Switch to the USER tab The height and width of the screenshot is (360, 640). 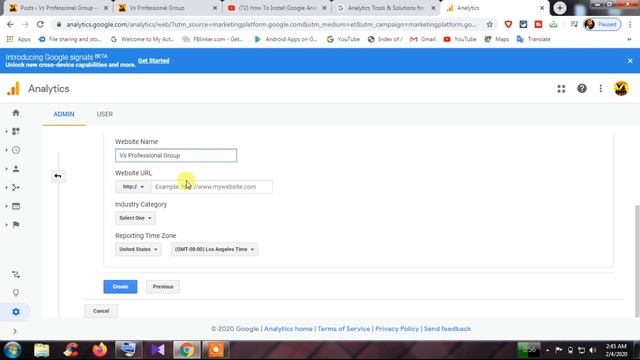point(105,114)
